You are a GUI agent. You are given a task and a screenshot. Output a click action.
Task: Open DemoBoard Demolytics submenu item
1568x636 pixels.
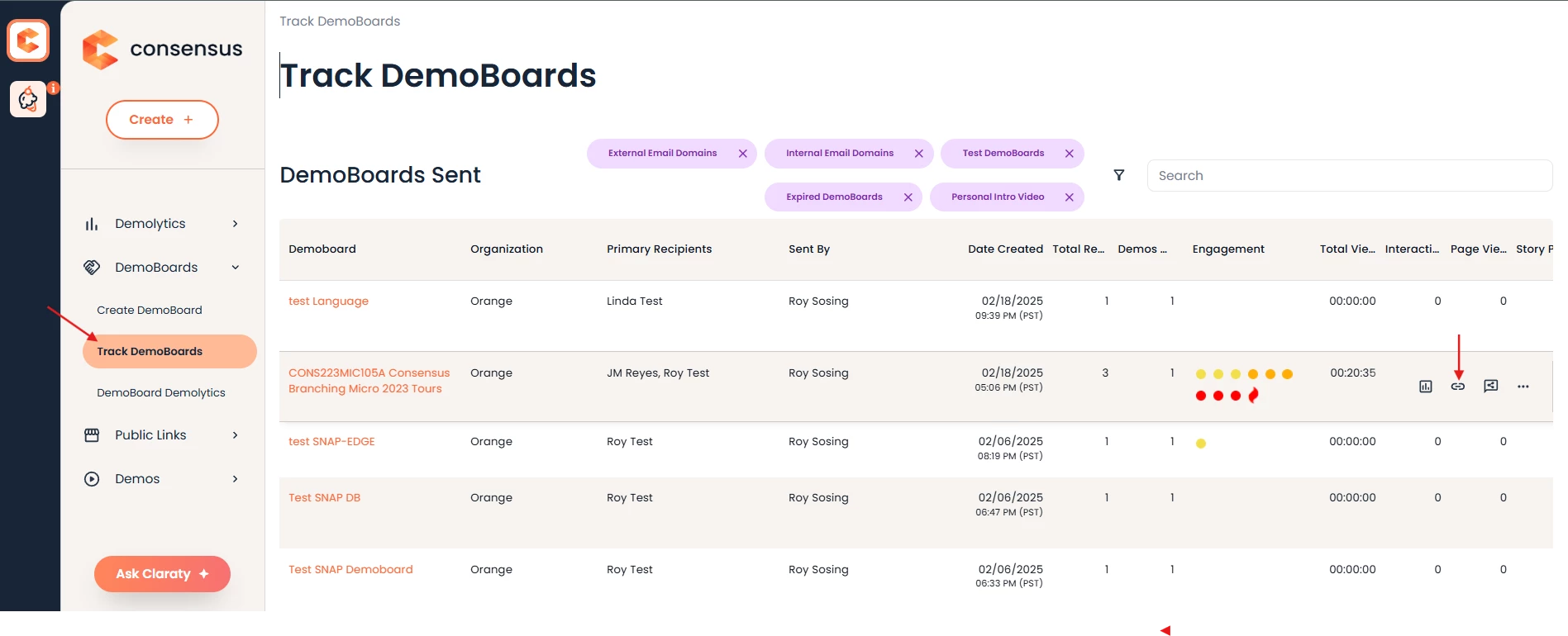click(x=161, y=393)
